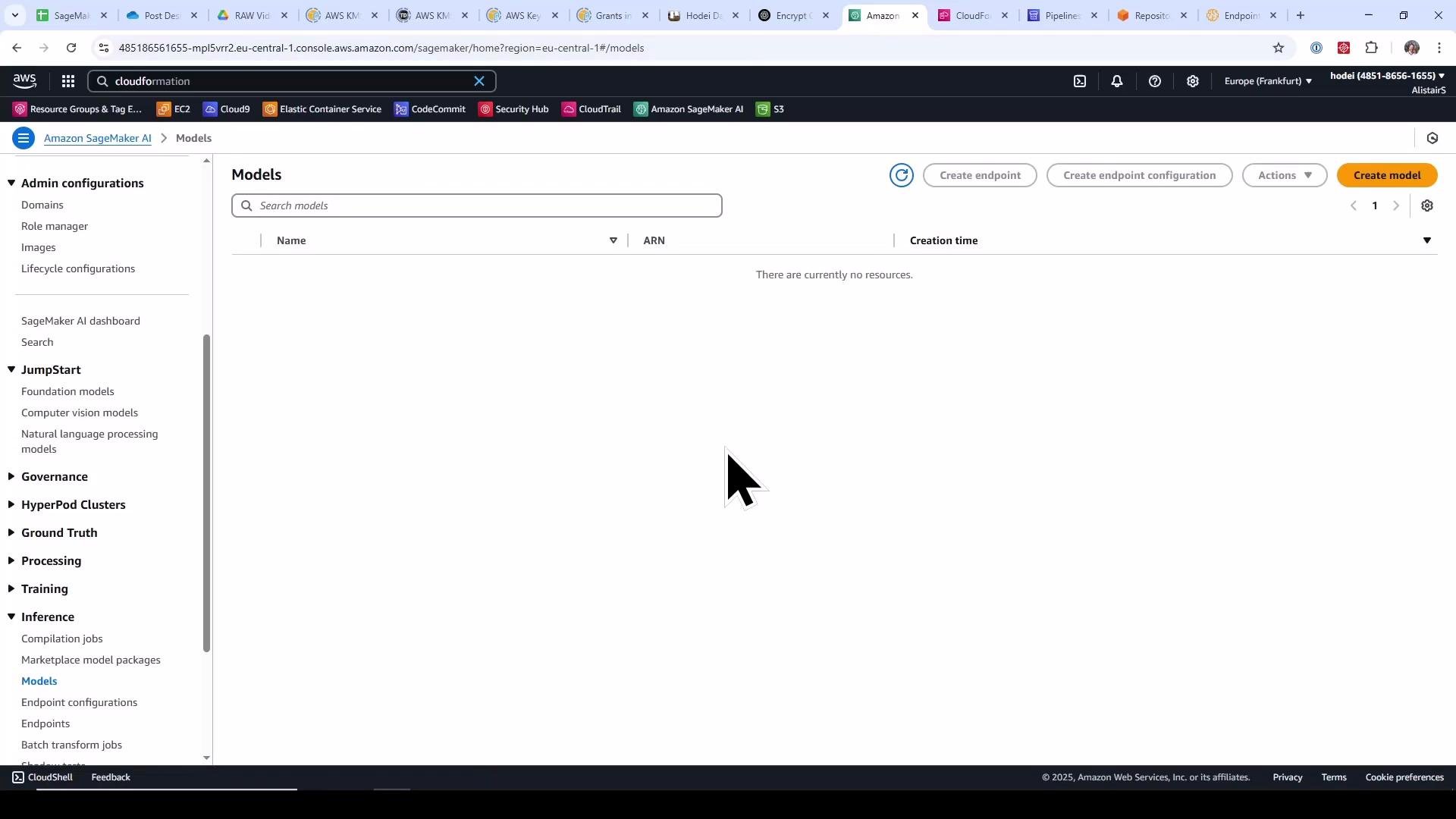Switch to the Encrypt browser tab
The image size is (1456, 819).
(x=794, y=15)
